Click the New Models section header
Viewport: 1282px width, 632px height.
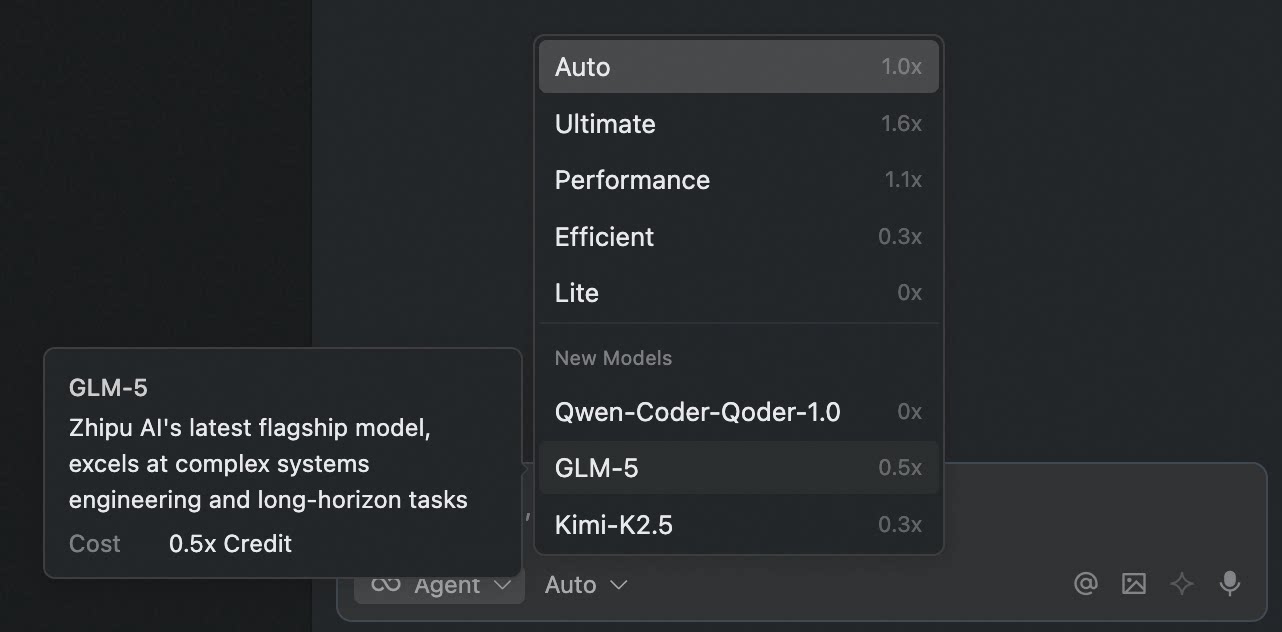click(613, 358)
